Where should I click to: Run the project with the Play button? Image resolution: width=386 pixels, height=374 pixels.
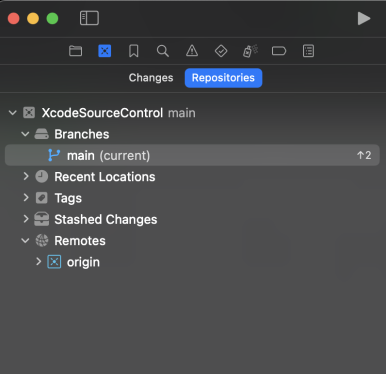(x=364, y=18)
